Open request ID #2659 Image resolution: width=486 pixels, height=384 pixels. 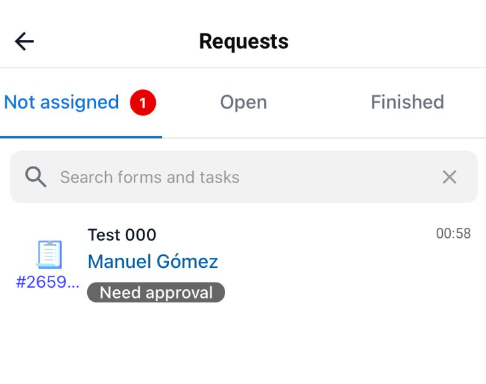point(48,282)
